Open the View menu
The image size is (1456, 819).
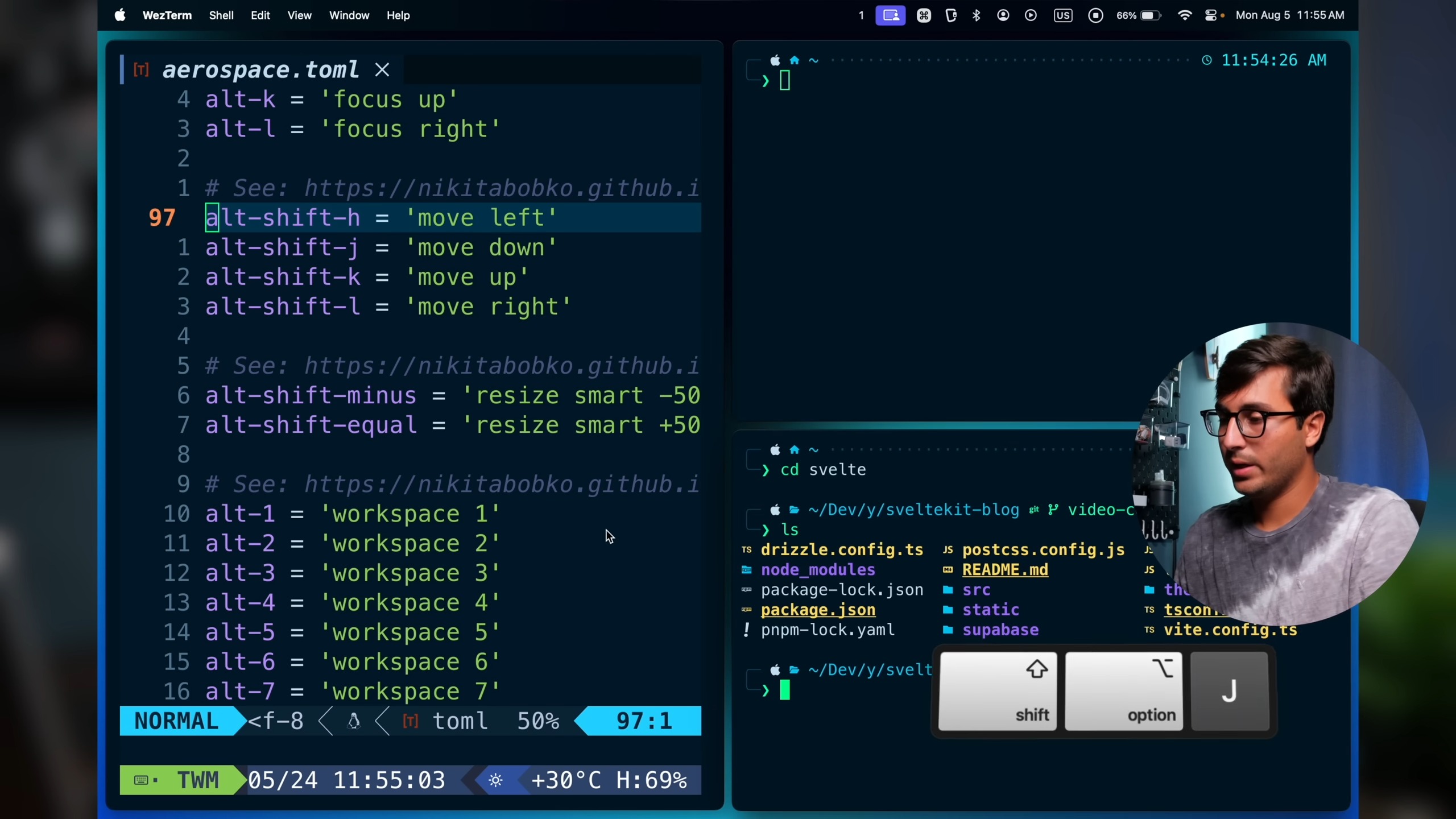pyautogui.click(x=299, y=15)
